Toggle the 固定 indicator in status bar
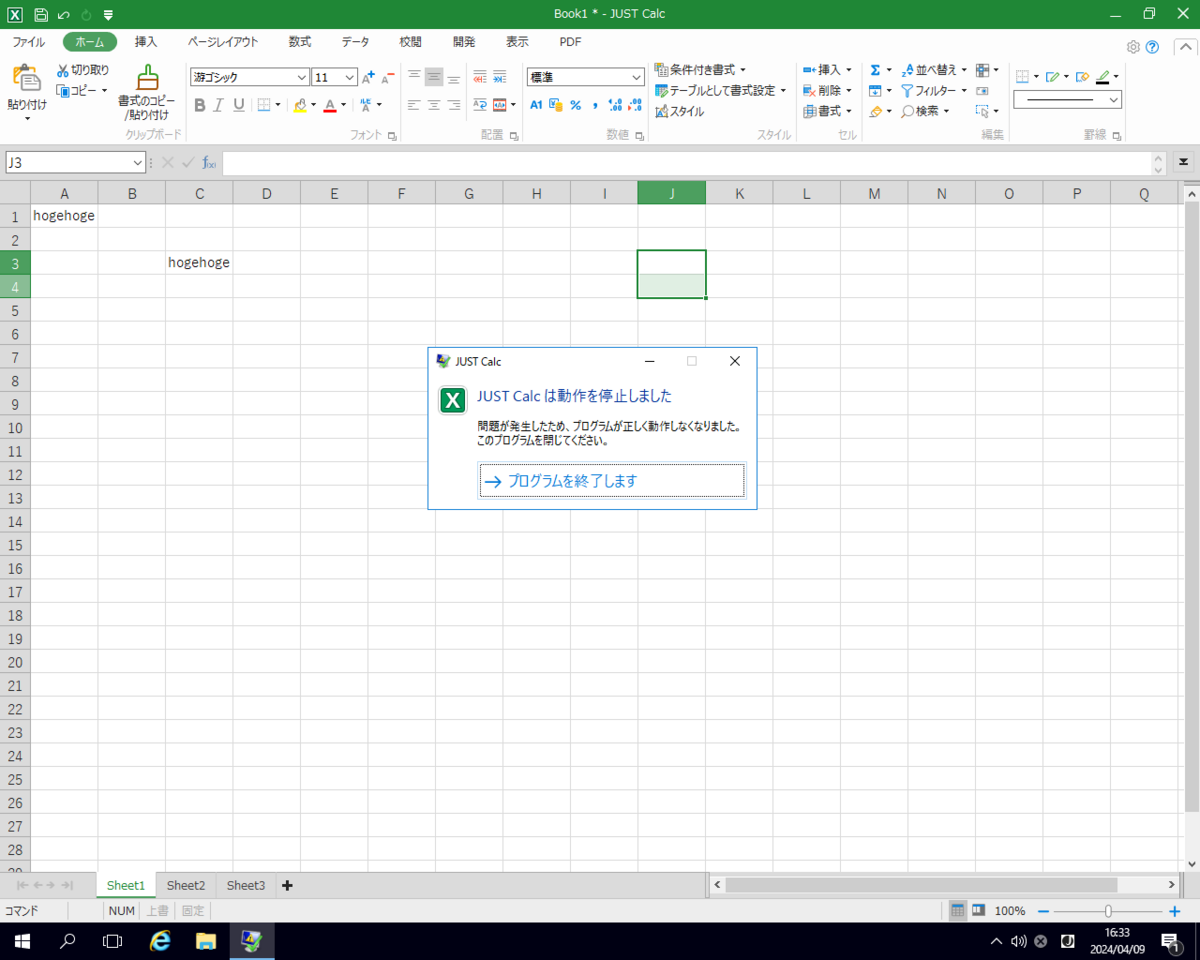 [193, 911]
